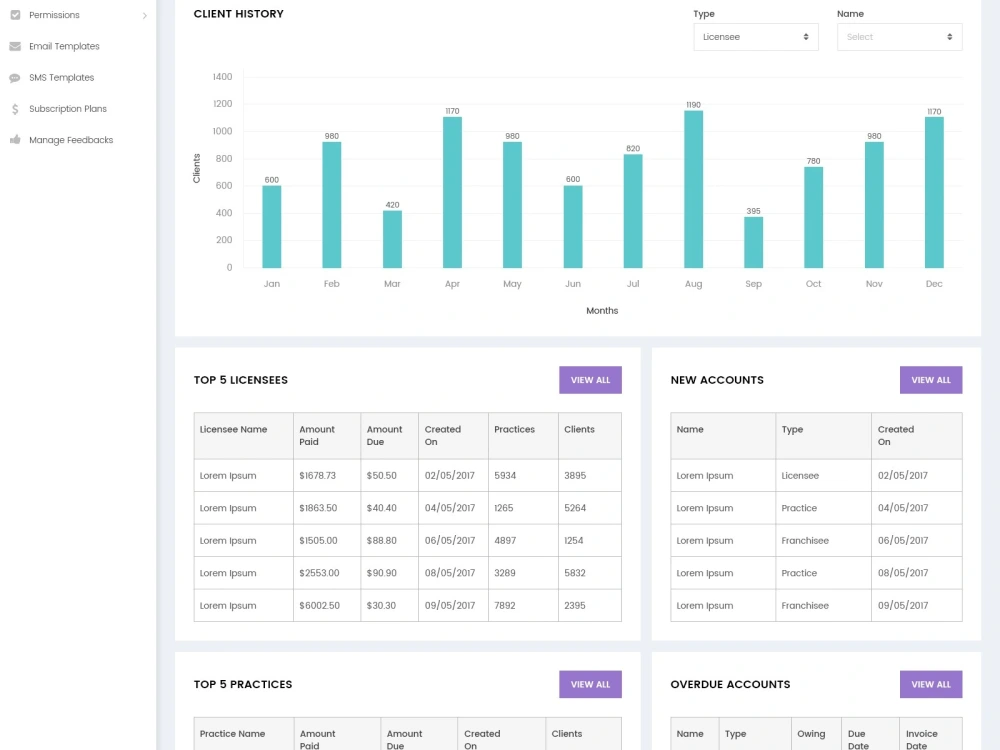Click amount due $30.30
This screenshot has width=1000, height=750.
(381, 606)
